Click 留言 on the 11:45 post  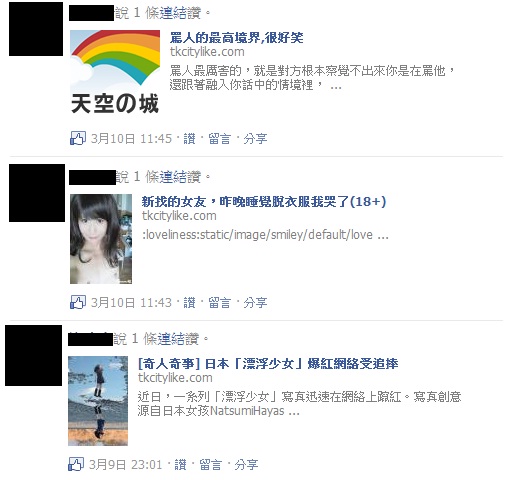219,139
